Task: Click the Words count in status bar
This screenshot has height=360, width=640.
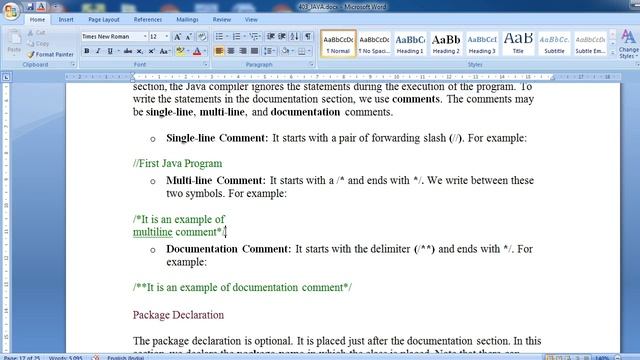Action: 65,358
